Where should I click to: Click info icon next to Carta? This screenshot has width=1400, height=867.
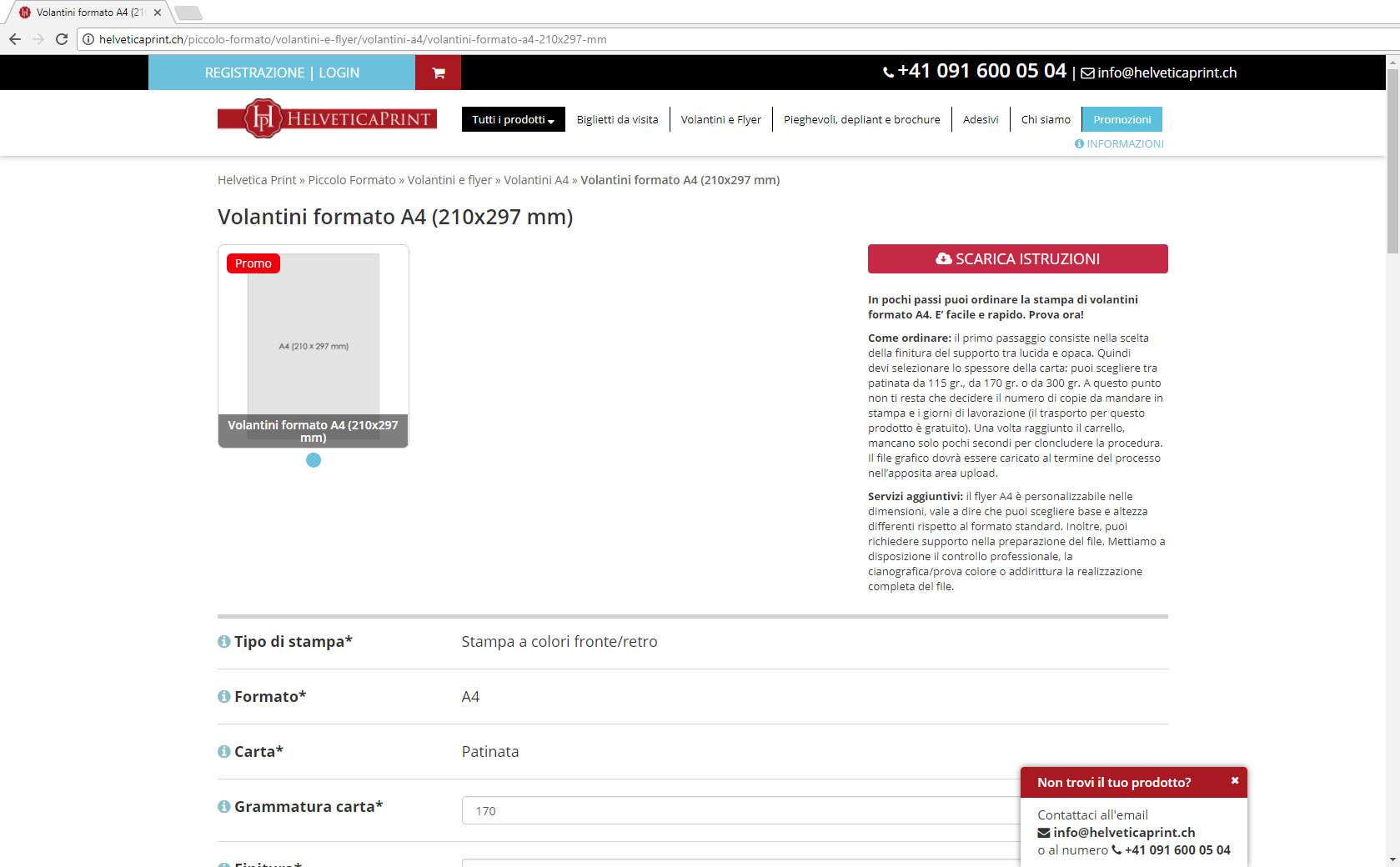pyautogui.click(x=223, y=752)
